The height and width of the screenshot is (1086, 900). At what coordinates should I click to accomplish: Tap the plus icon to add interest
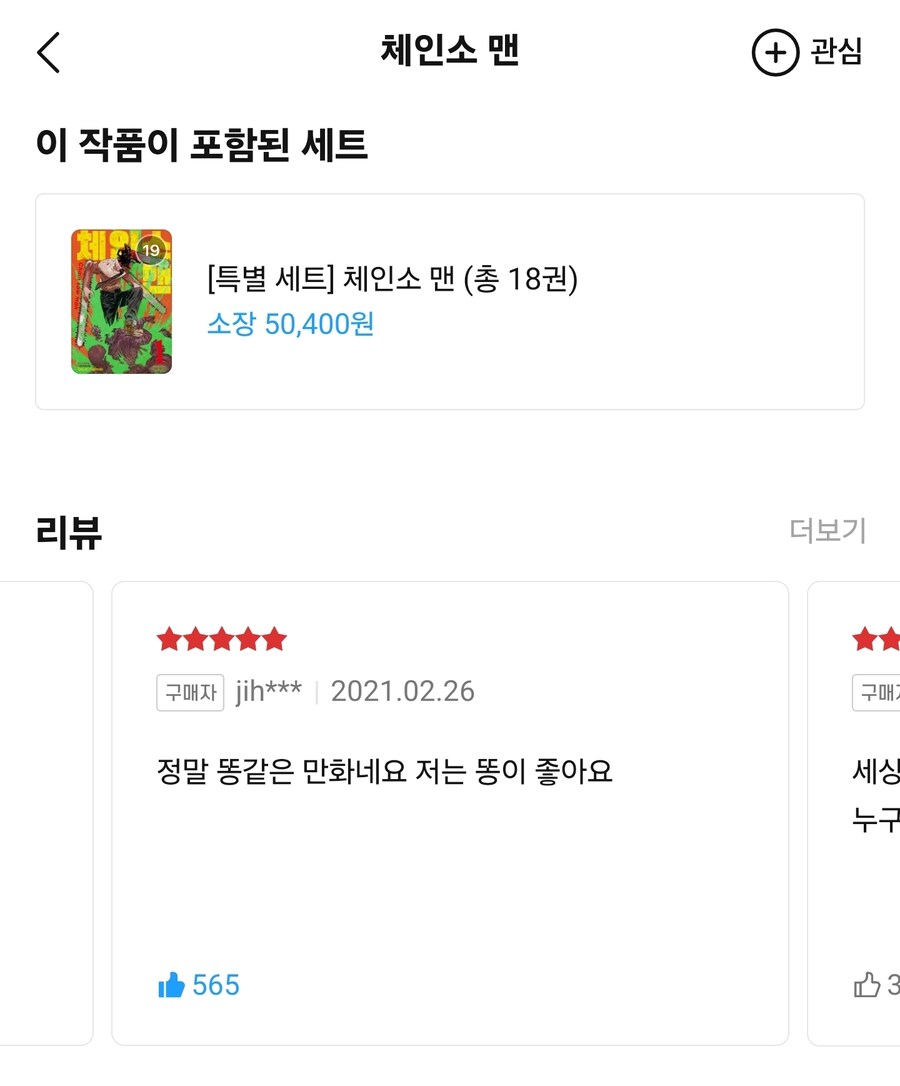coord(775,52)
